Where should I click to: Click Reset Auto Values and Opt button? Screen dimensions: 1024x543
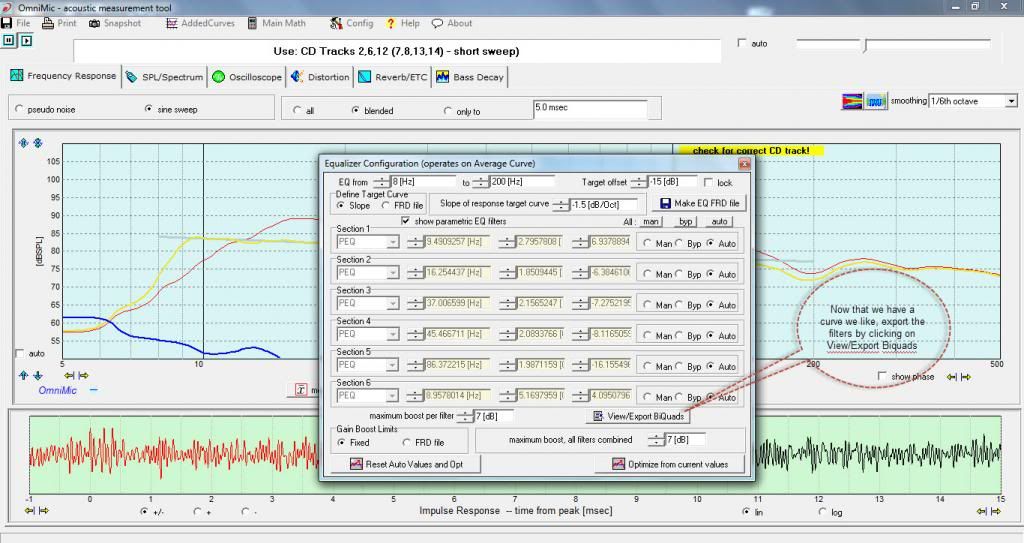pos(406,464)
